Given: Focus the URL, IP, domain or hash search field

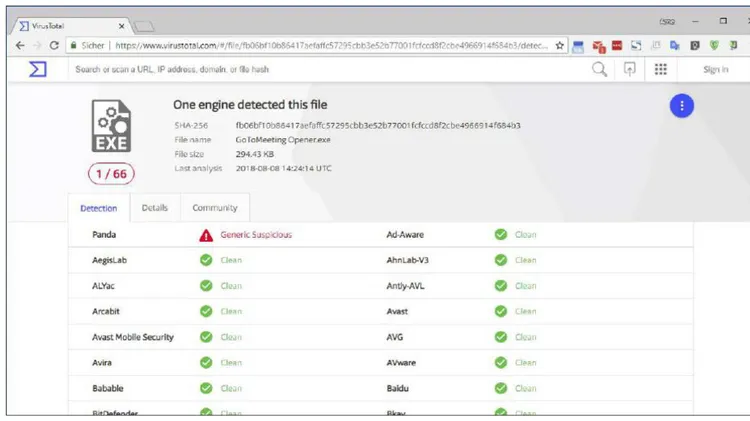Looking at the screenshot, I should (x=330, y=69).
